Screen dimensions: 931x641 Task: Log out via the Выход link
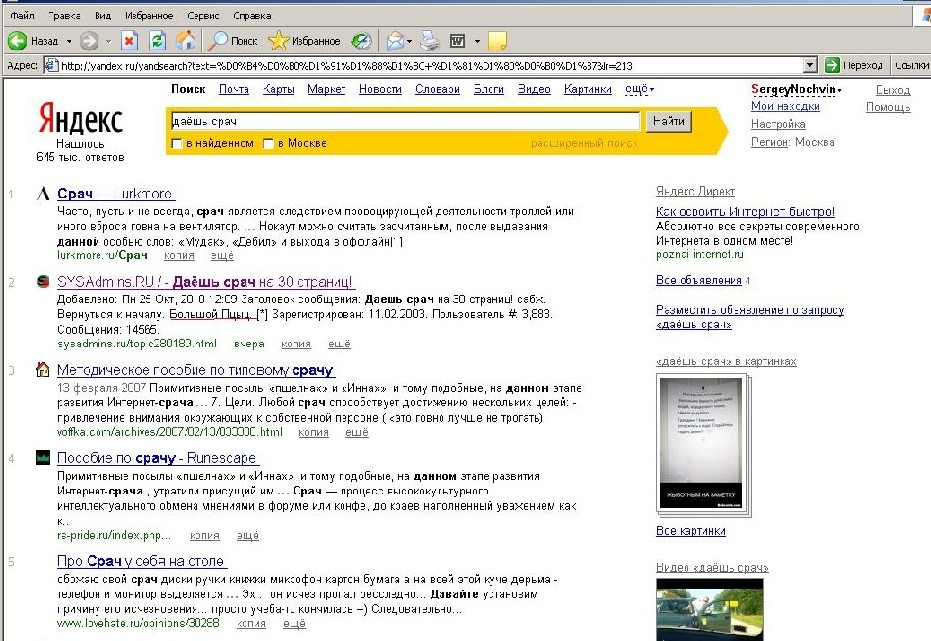click(x=893, y=90)
